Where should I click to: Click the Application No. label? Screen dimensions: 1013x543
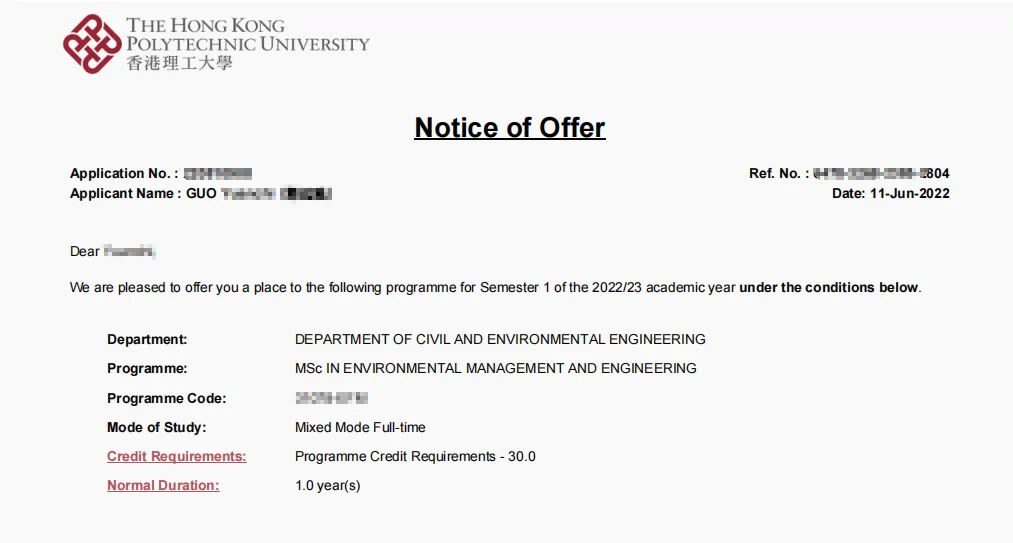point(124,174)
